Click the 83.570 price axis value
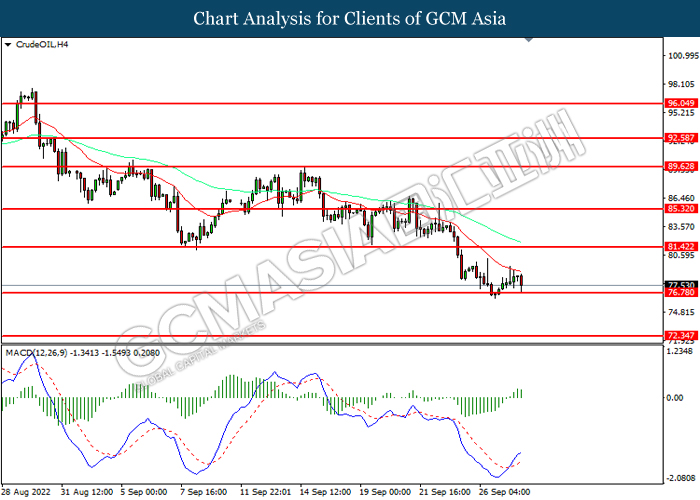The height and width of the screenshot is (500, 700). [x=681, y=227]
